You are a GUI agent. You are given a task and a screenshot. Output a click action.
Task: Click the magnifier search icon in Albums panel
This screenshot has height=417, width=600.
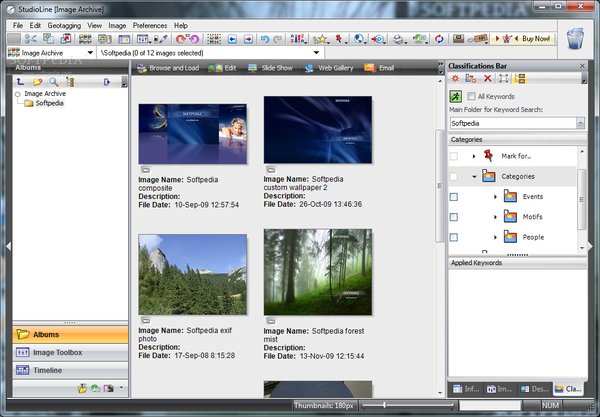point(54,81)
